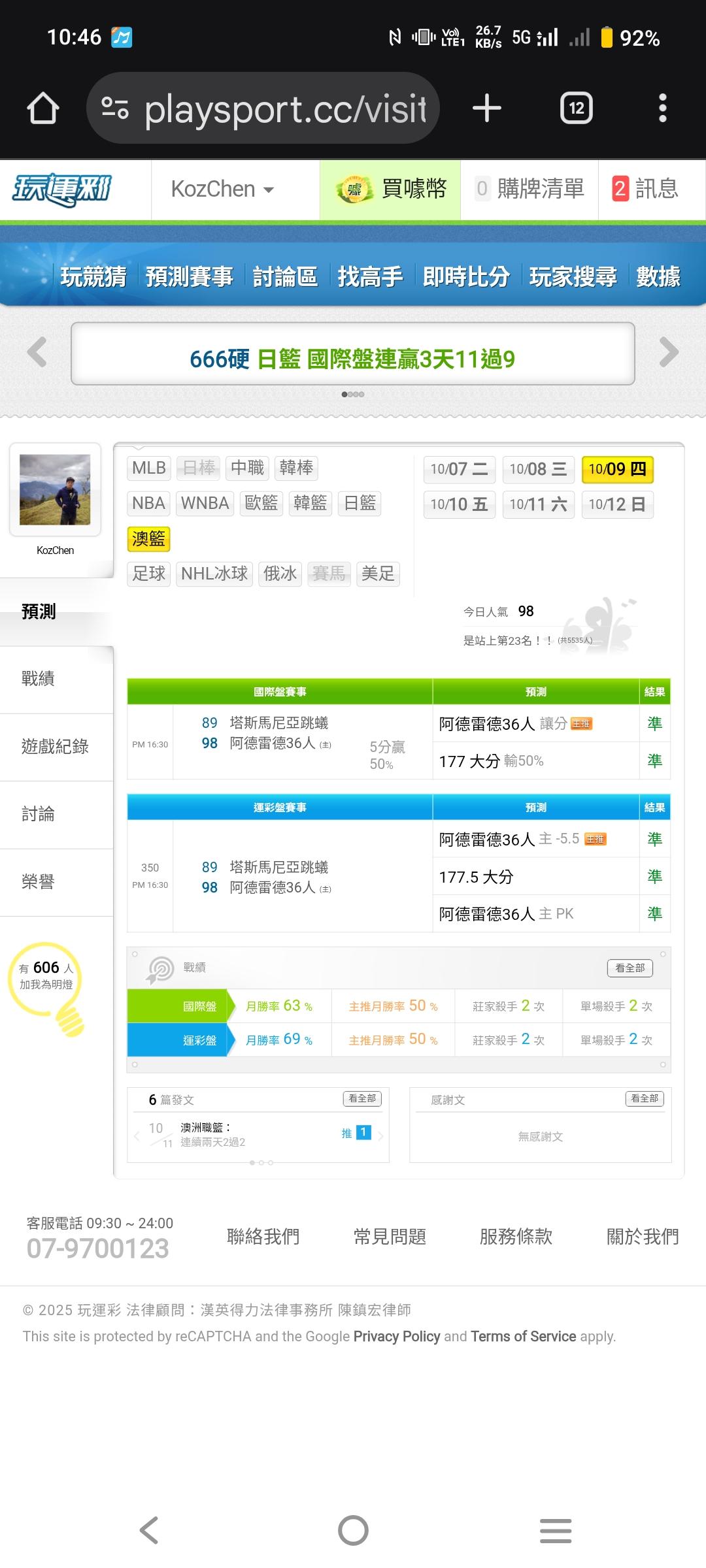Tap the browser home icon
Image resolution: width=706 pixels, height=1568 pixels.
[x=43, y=108]
